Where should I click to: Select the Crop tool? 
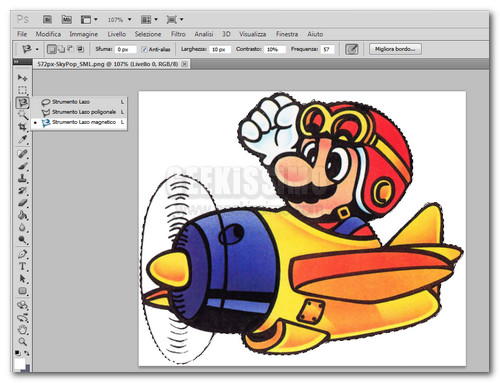point(22,127)
